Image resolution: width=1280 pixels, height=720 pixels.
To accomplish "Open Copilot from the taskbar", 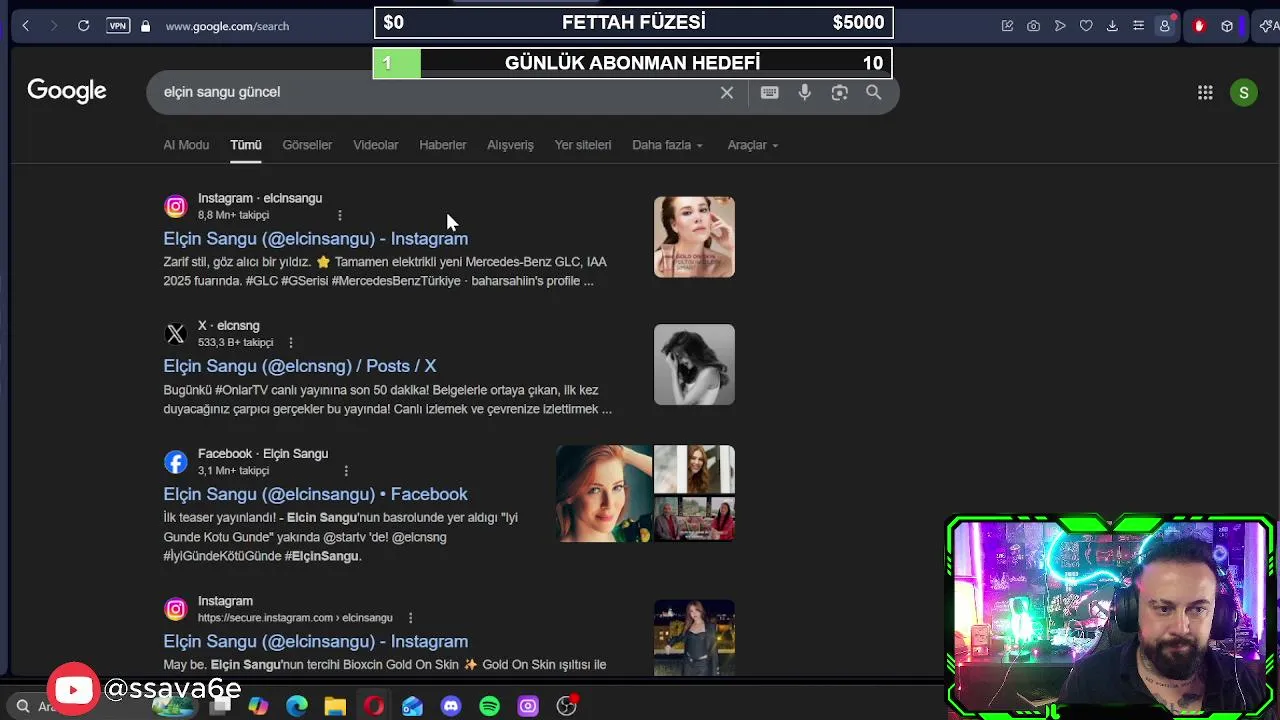I will [x=258, y=706].
